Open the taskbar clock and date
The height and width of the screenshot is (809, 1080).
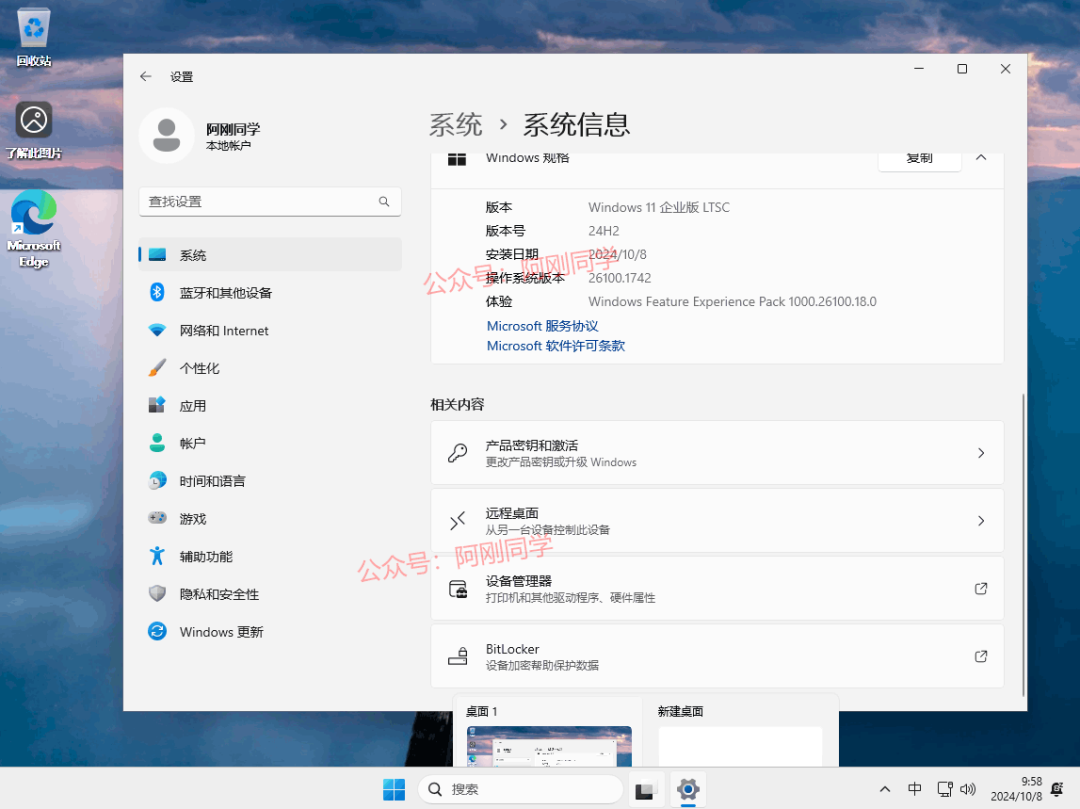[x=1016, y=789]
